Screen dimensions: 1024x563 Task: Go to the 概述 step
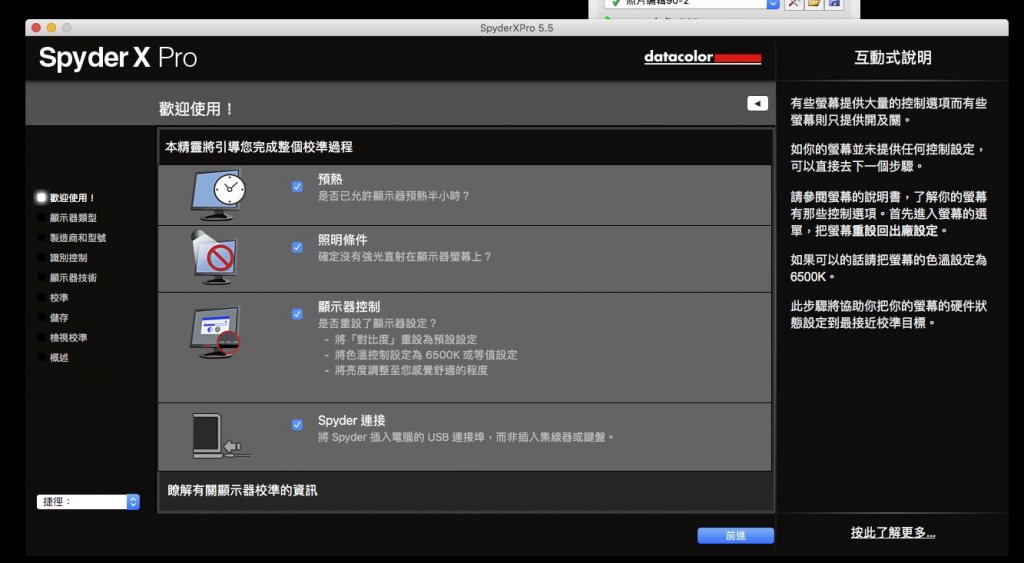59,357
